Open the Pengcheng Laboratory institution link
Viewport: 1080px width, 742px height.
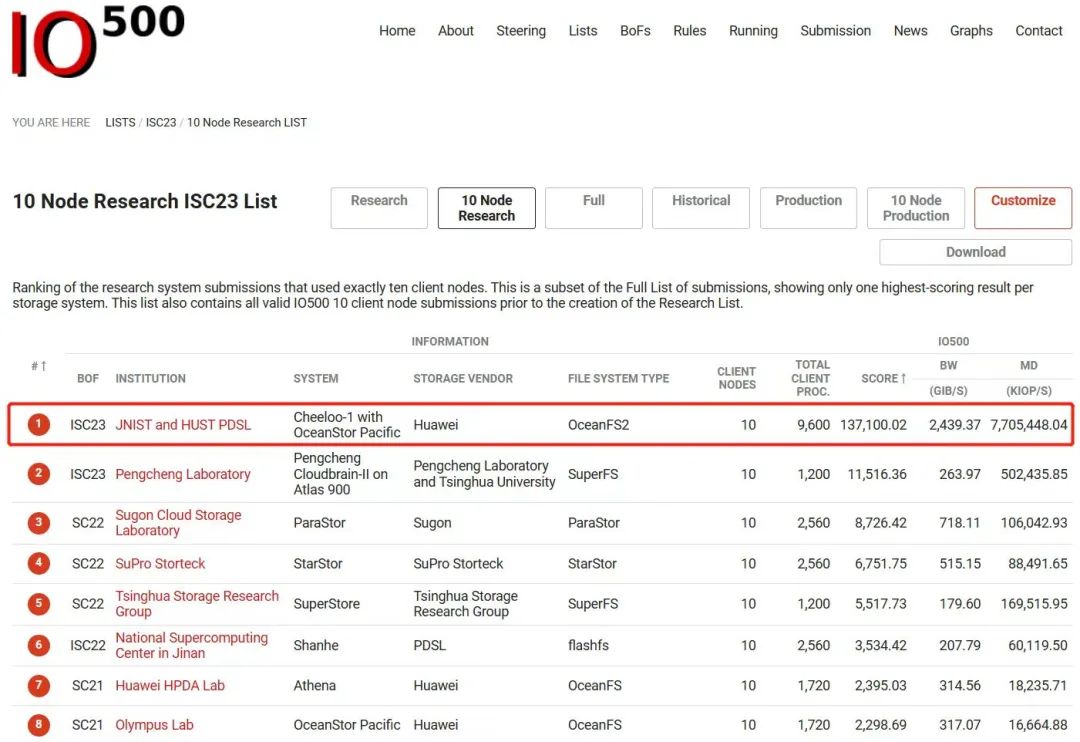point(183,474)
